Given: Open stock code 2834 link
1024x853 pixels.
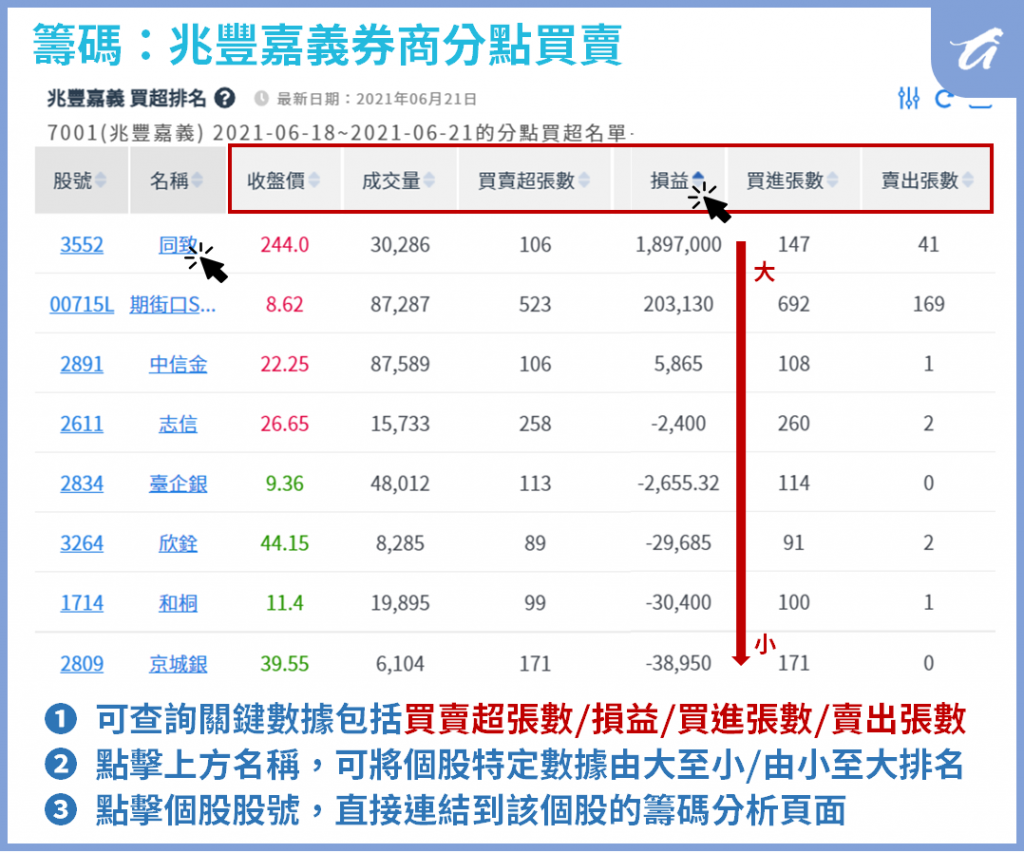Looking at the screenshot, I should click(82, 483).
